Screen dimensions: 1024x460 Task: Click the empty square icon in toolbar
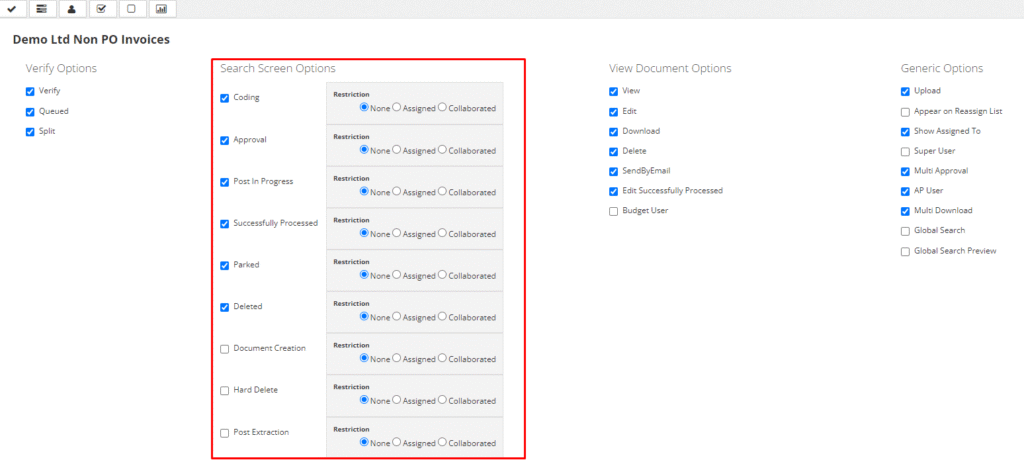131,9
